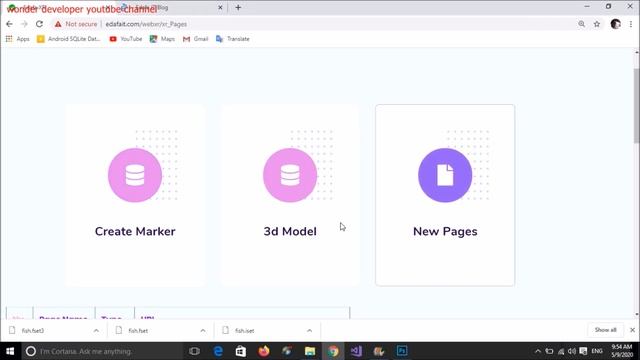Switch to Chrome in the taskbar
640x360 pixels.
[333, 351]
